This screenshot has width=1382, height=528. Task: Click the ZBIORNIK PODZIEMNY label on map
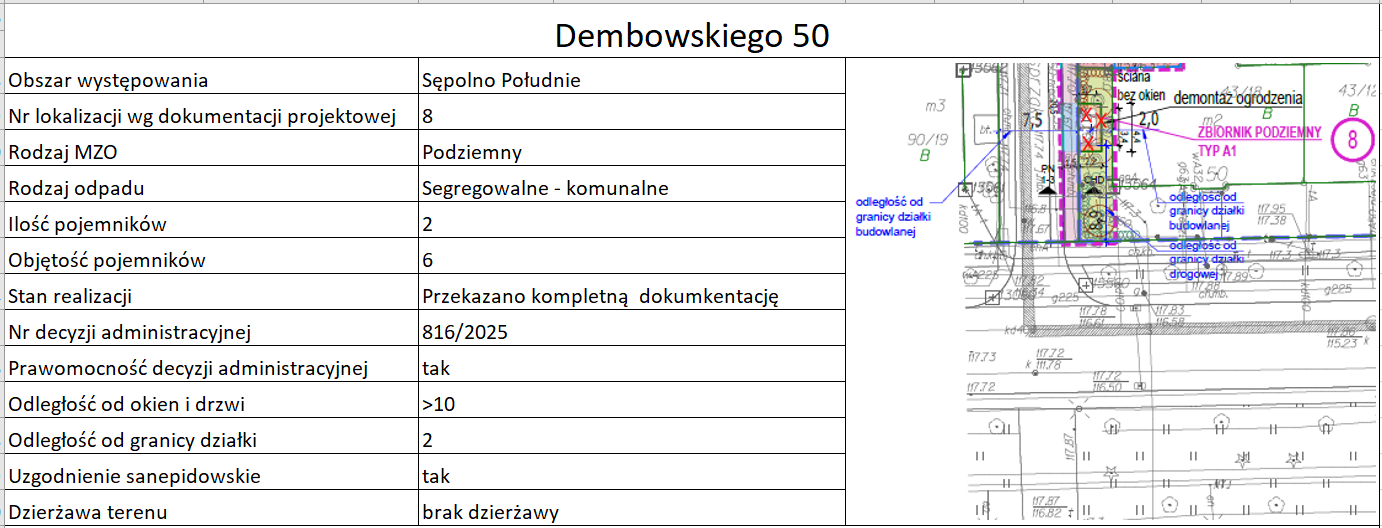[1259, 132]
